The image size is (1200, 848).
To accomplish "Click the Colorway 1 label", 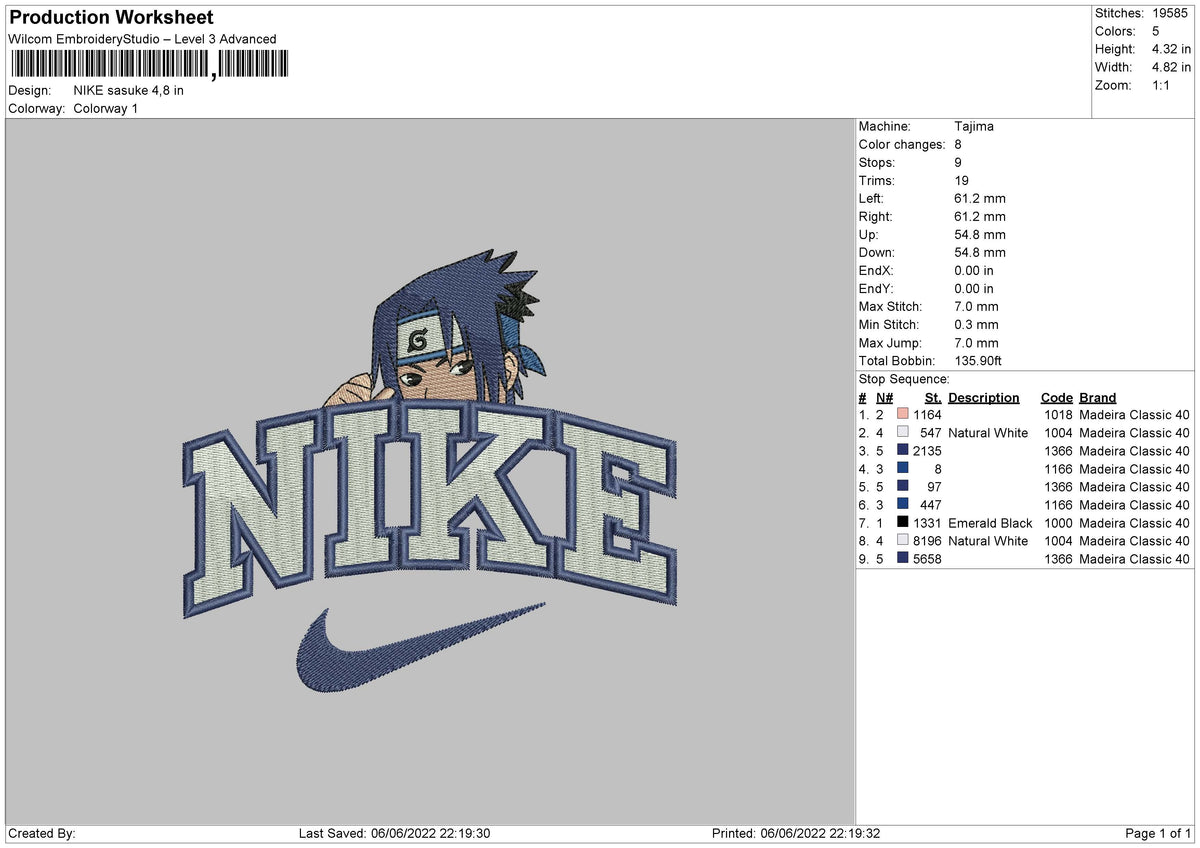I will point(105,108).
